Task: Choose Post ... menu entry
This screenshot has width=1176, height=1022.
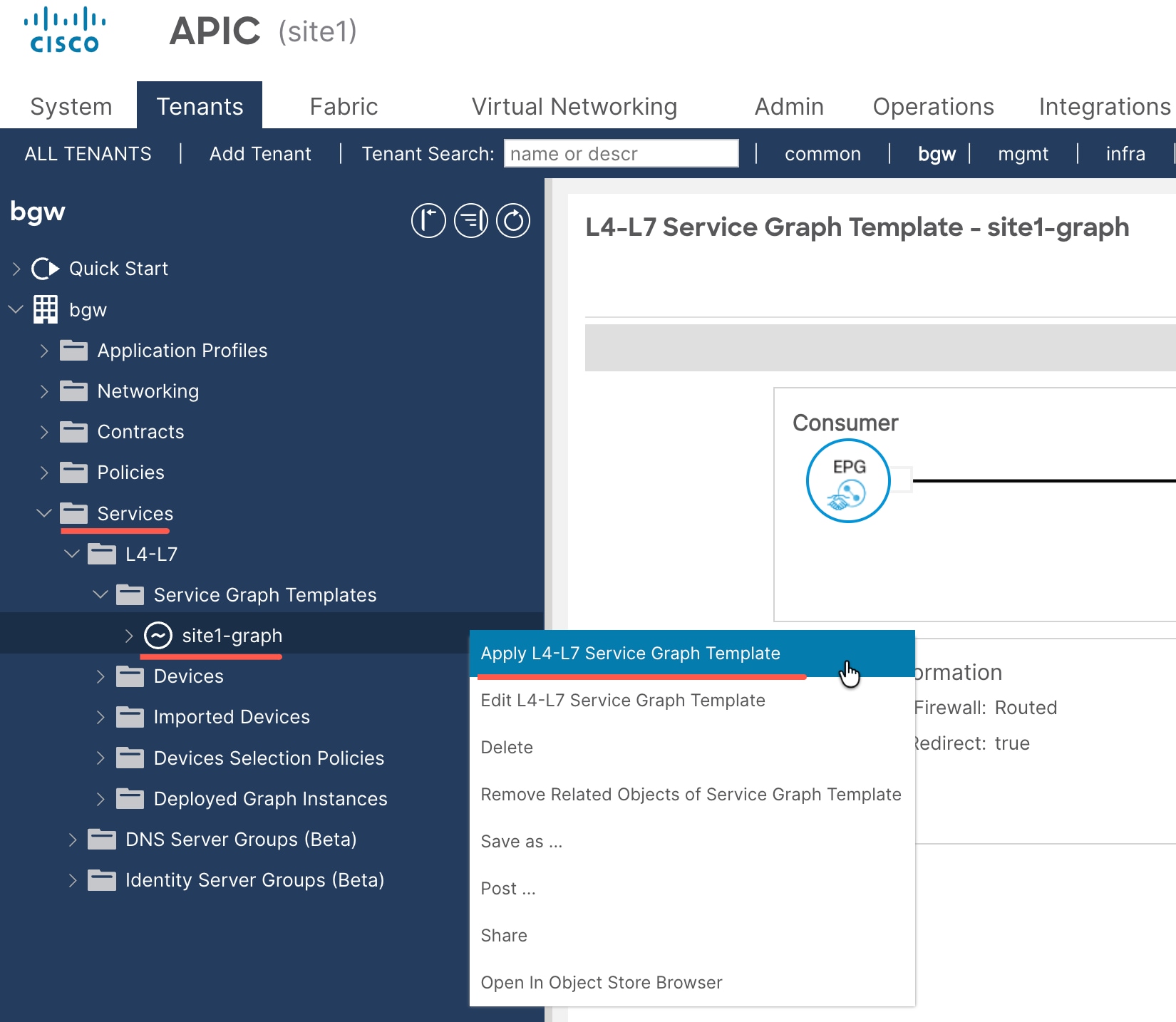Action: 692,889
